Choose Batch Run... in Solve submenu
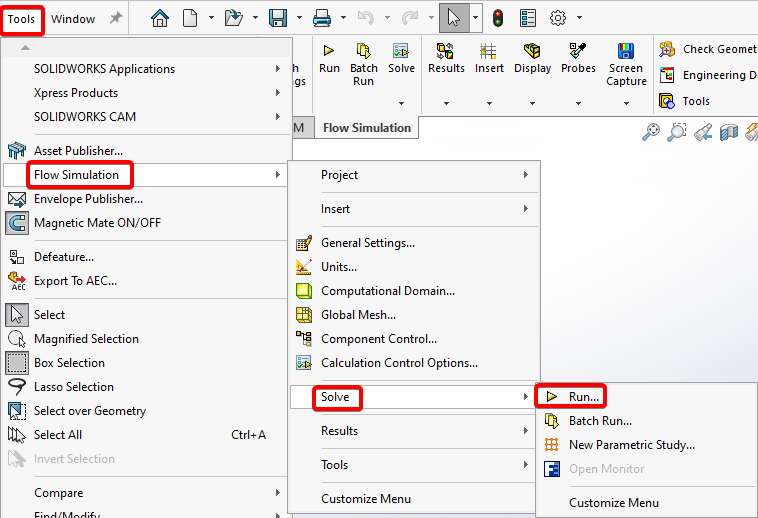The image size is (758, 518). pyautogui.click(x=647, y=421)
